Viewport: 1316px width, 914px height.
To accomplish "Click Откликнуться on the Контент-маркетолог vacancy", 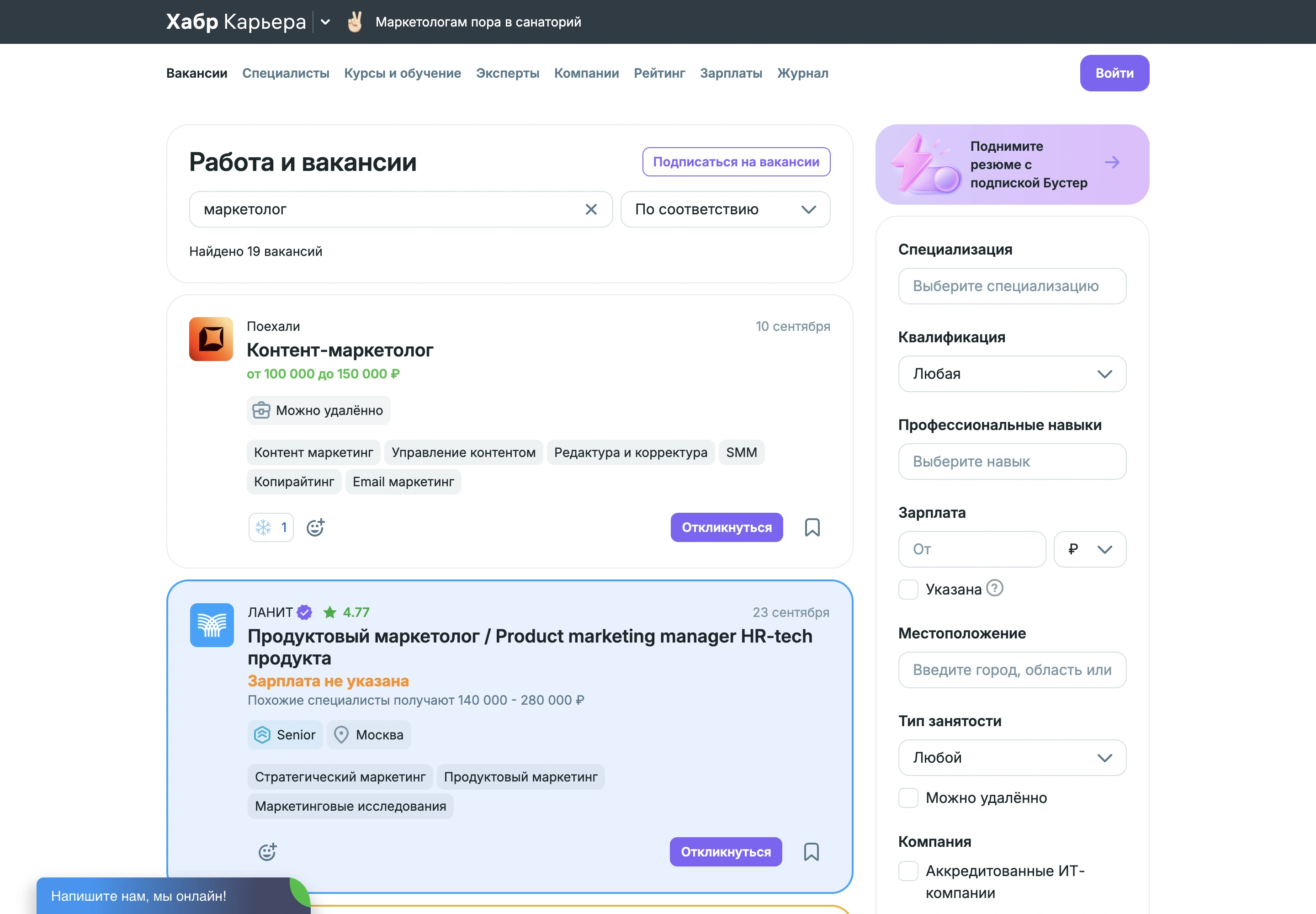I will tap(727, 527).
